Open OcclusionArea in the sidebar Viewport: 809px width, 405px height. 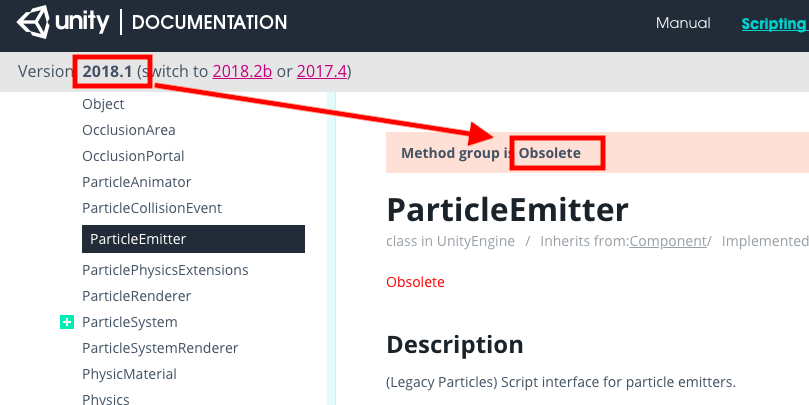point(128,130)
